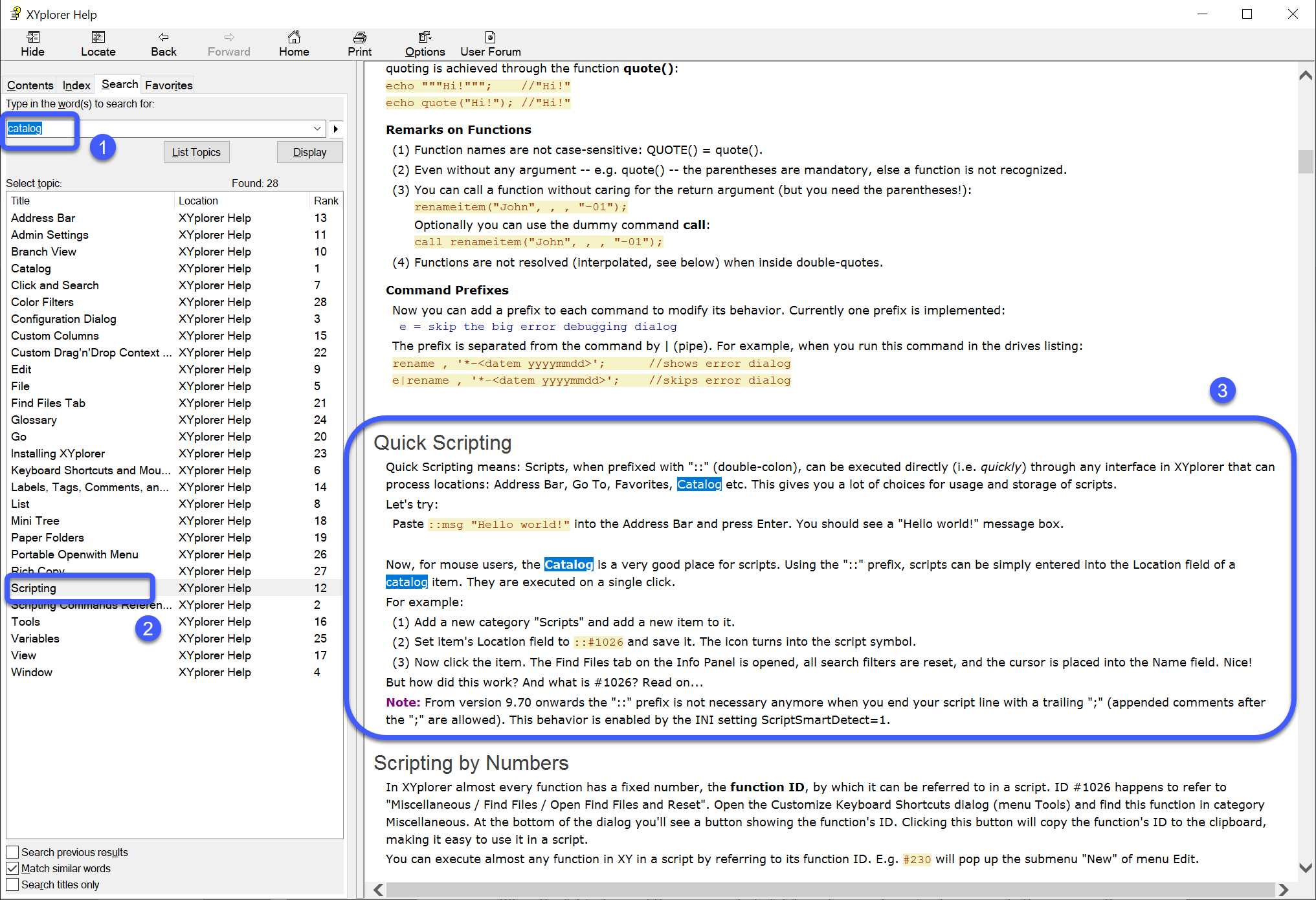
Task: Click vertical scrollbar up arrow
Action: [1306, 76]
